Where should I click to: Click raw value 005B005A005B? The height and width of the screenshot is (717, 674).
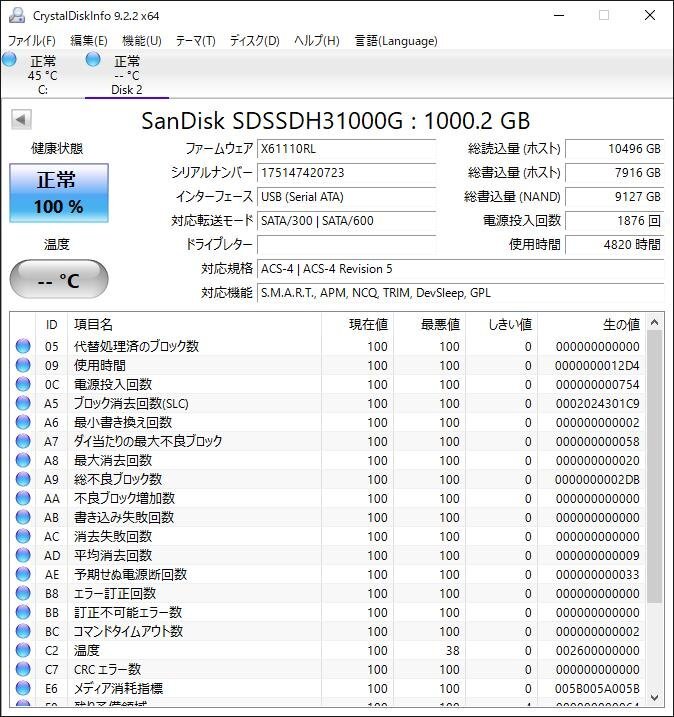coord(597,689)
